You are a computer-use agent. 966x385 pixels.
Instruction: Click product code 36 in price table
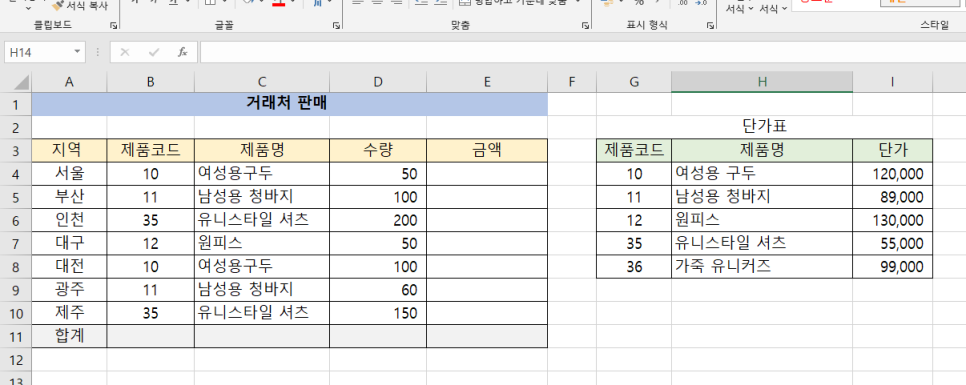(x=634, y=267)
